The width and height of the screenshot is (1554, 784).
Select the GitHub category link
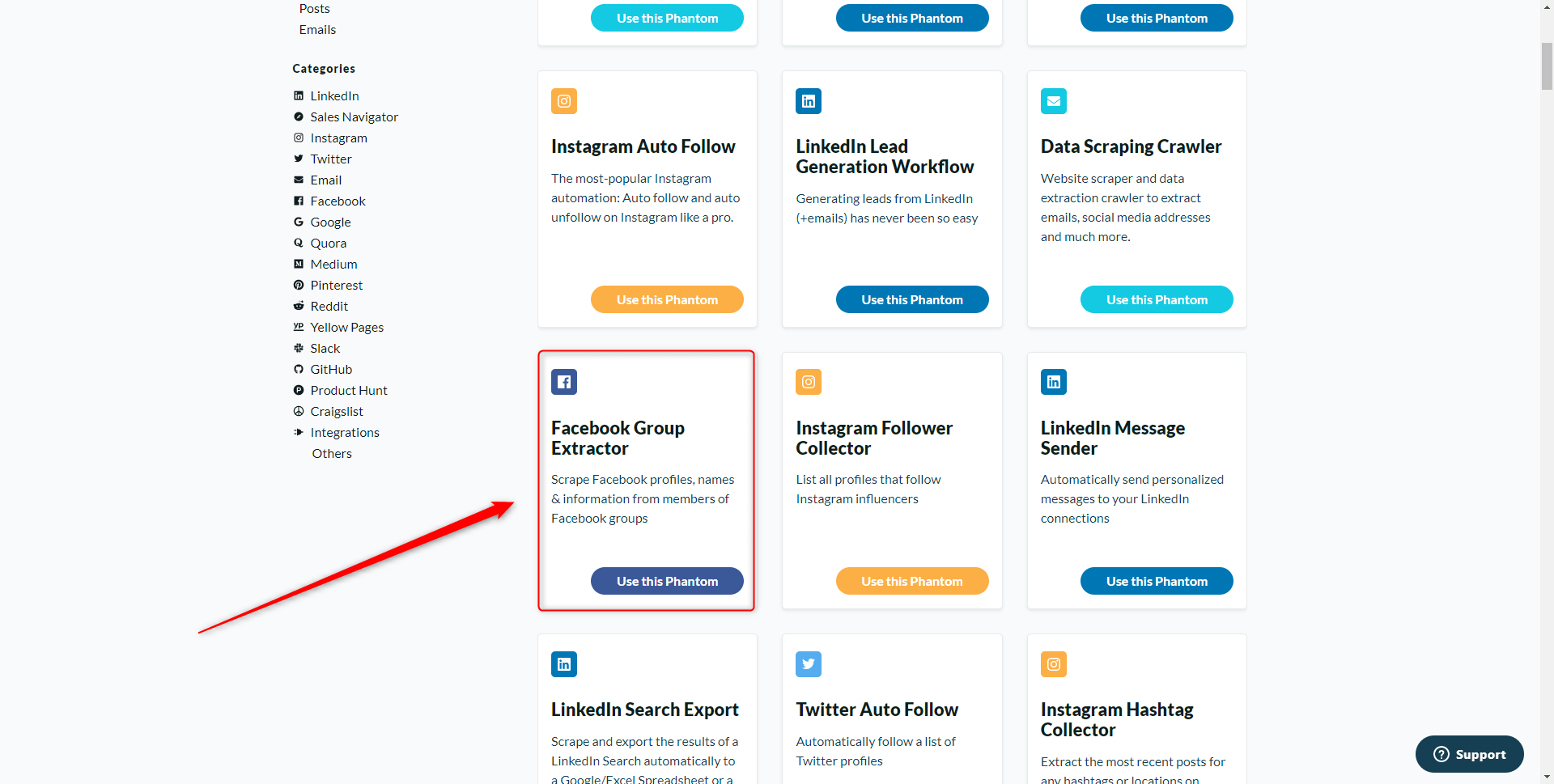tap(331, 369)
